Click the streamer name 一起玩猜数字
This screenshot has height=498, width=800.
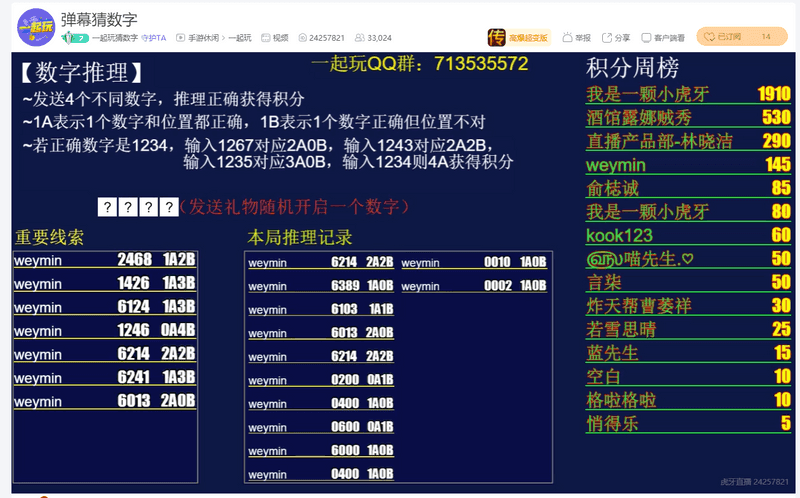point(115,38)
